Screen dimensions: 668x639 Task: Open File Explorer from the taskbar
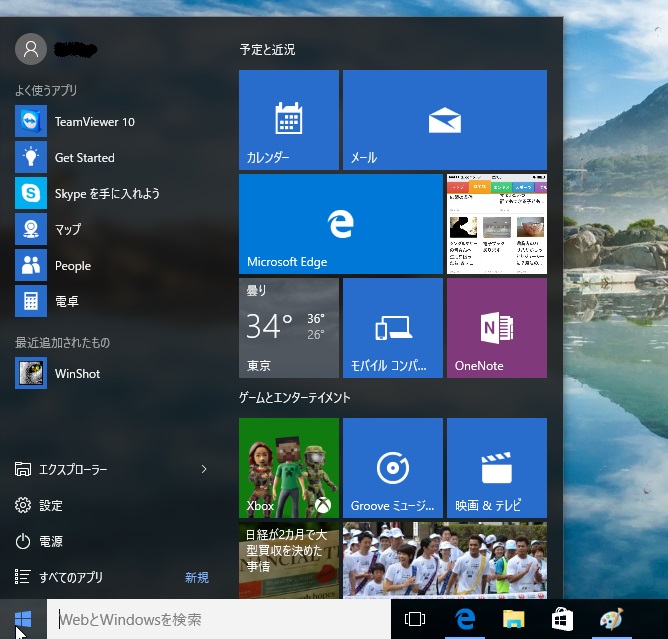513,619
